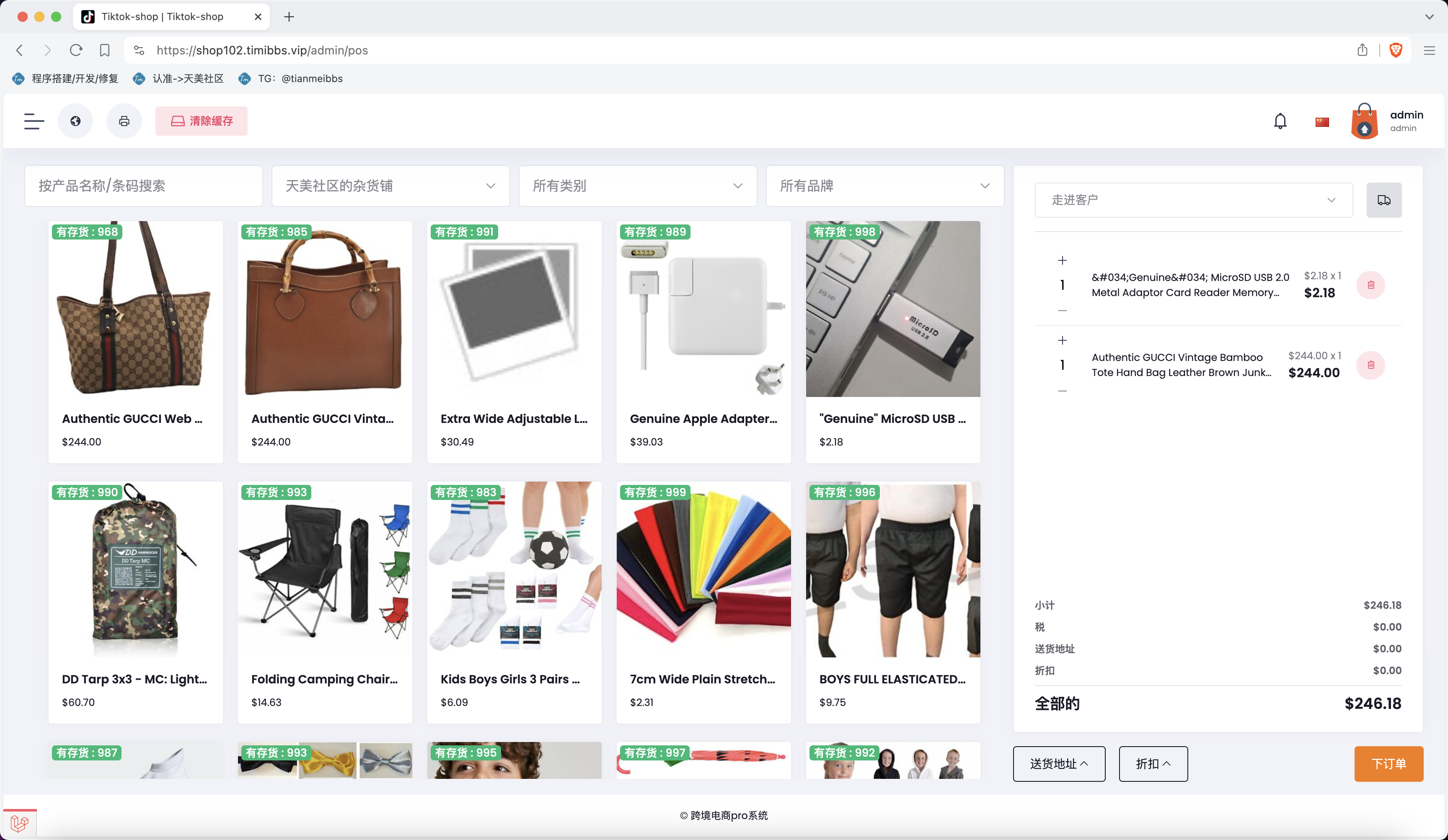This screenshot has height=840, width=1448.
Task: Click the 小计 subtotal label
Action: click(x=1045, y=605)
